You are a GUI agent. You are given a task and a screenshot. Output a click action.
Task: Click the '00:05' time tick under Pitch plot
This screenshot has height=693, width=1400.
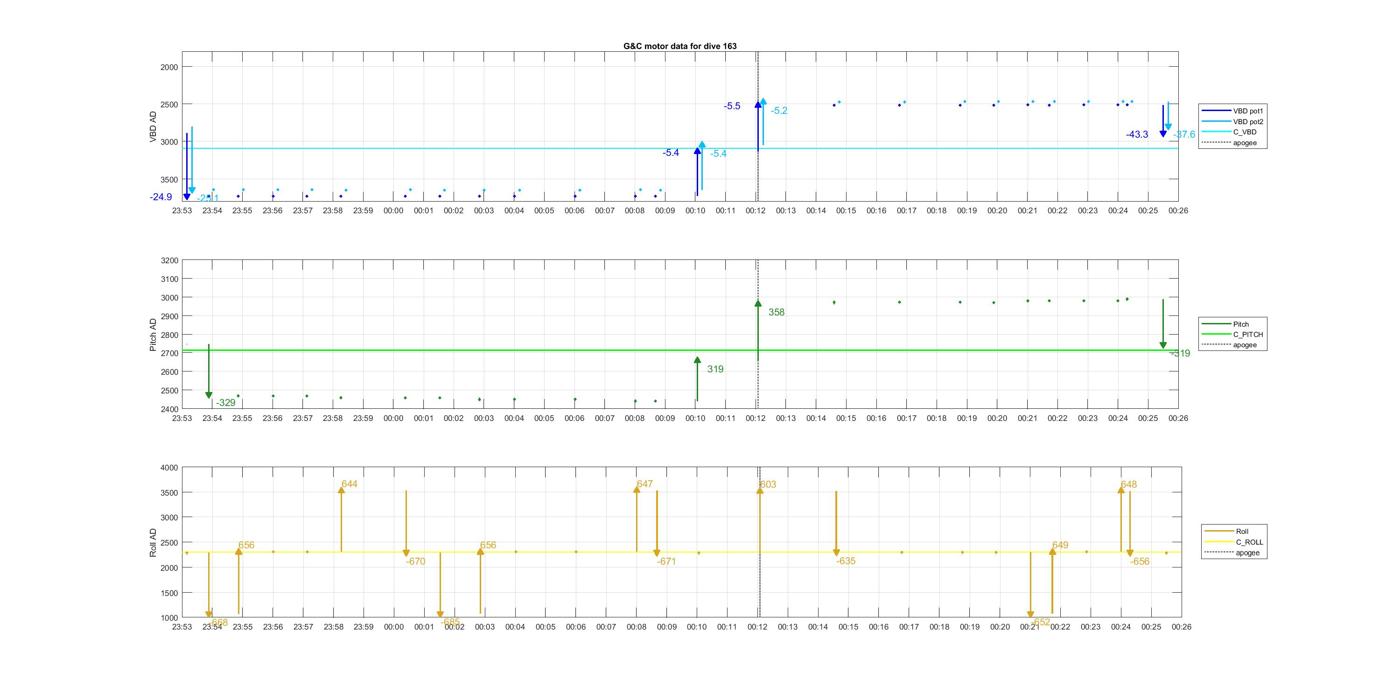tap(544, 419)
